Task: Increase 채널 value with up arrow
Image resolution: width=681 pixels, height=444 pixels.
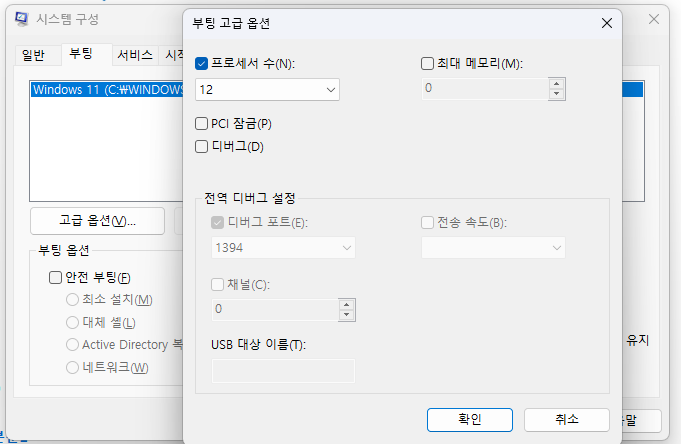Action: tap(346, 304)
